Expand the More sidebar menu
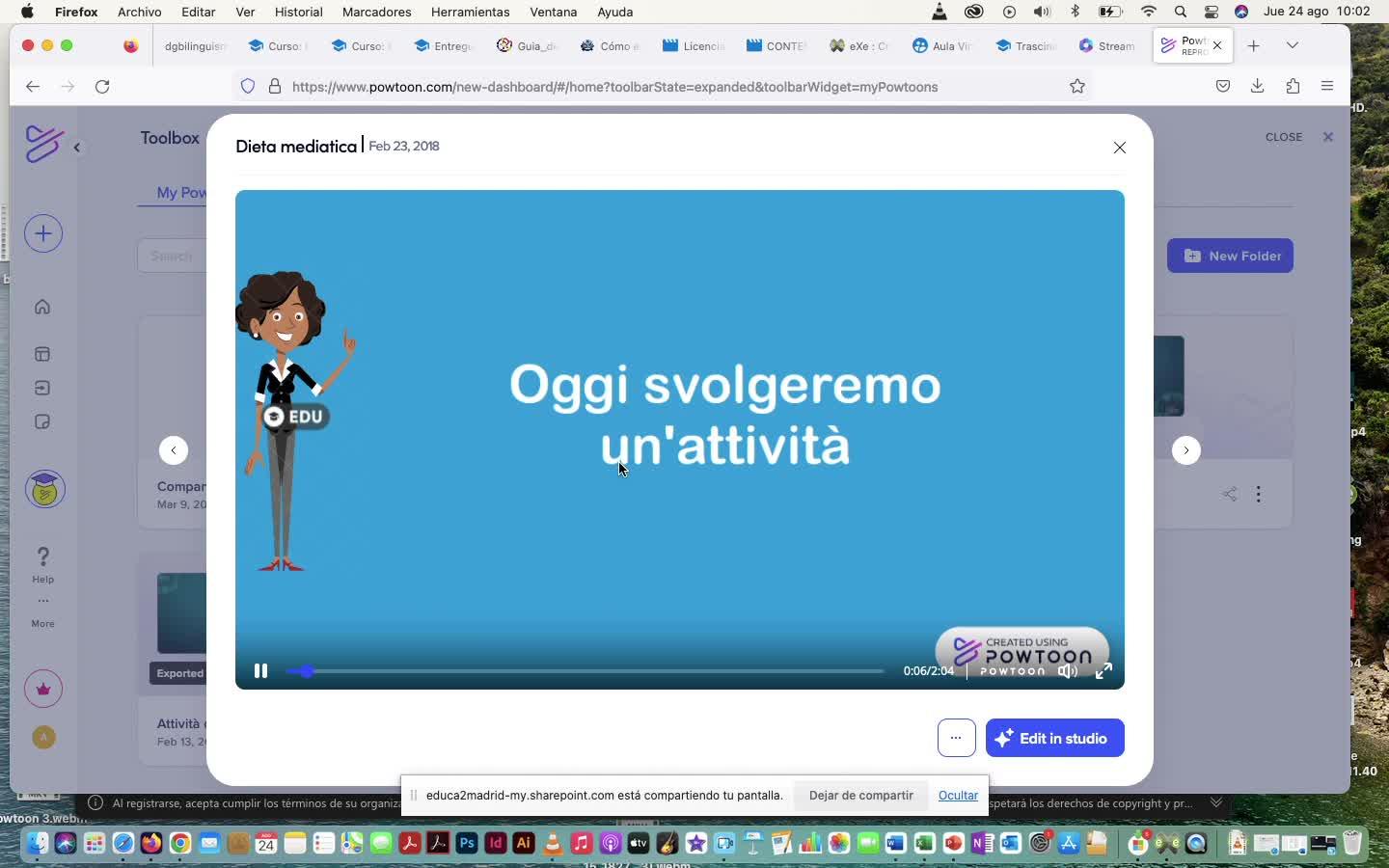This screenshot has height=868, width=1389. (43, 613)
